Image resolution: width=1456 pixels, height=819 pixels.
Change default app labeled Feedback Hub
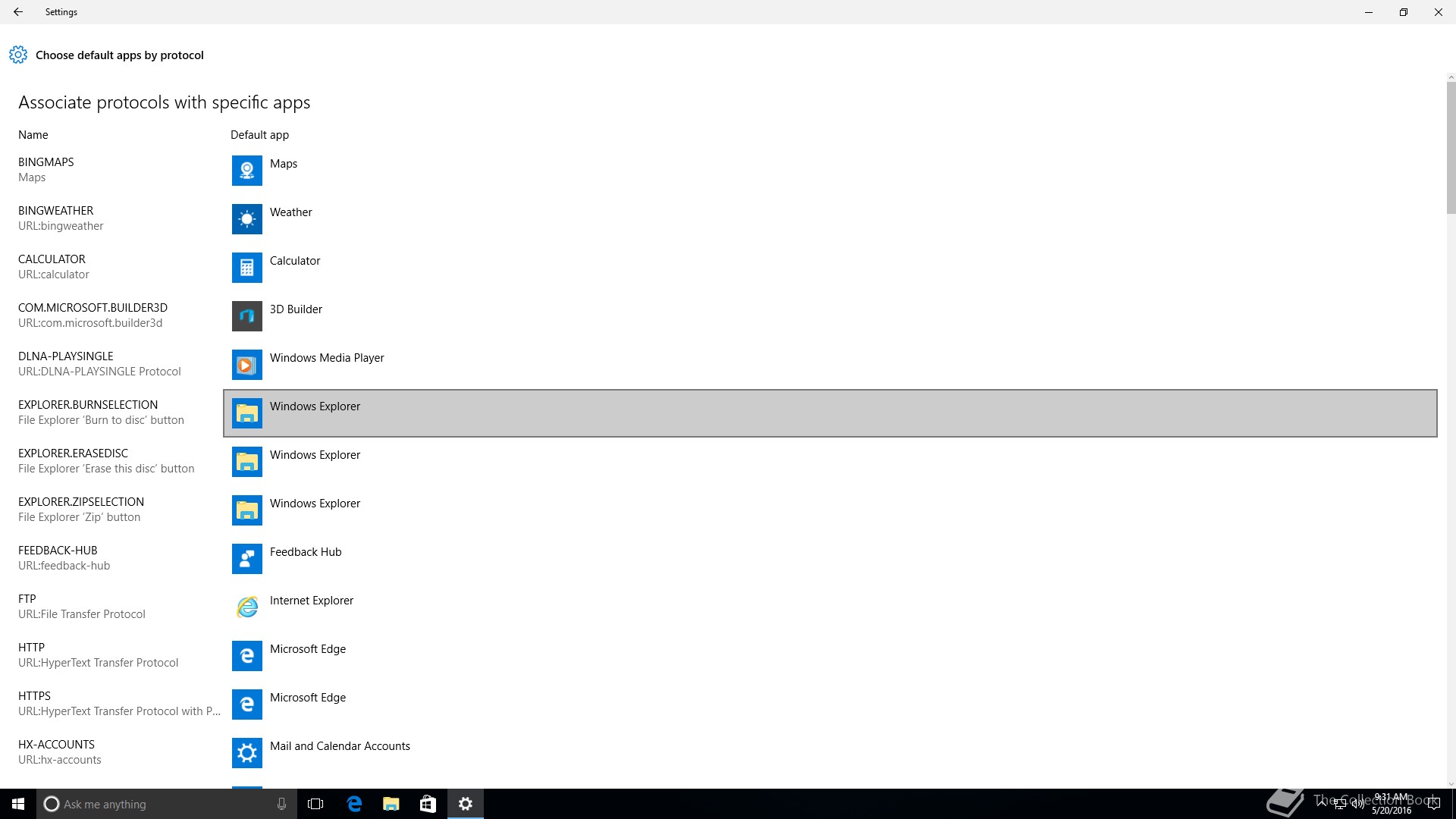click(x=306, y=552)
